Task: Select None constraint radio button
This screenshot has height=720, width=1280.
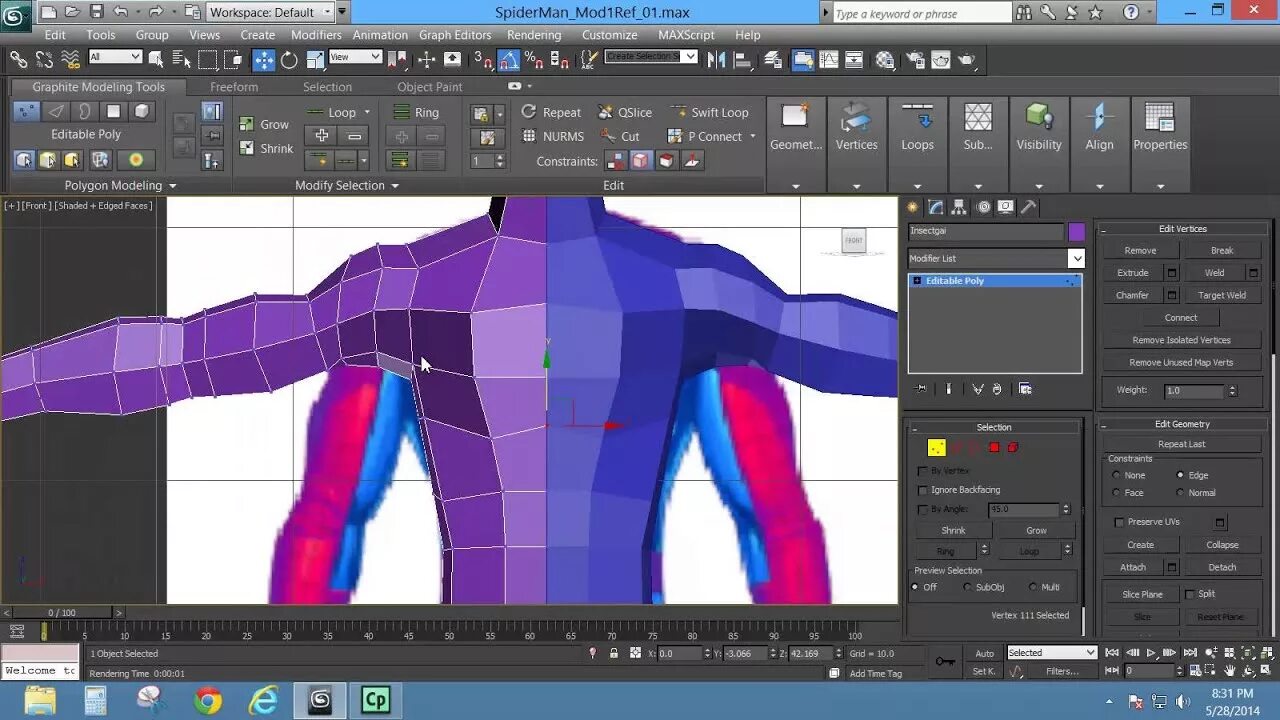Action: [1116, 476]
